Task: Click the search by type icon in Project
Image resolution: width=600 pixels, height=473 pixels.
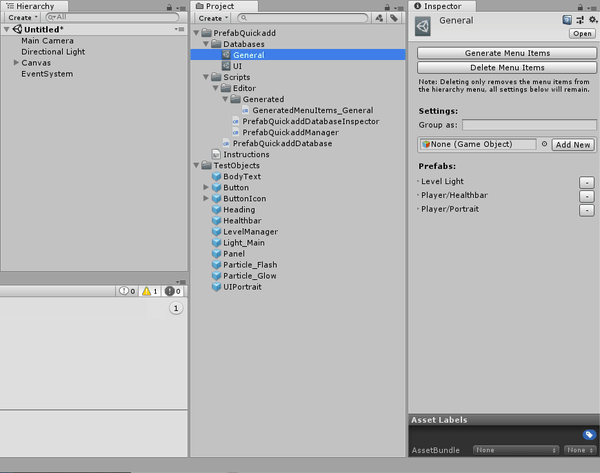Action: [x=380, y=18]
